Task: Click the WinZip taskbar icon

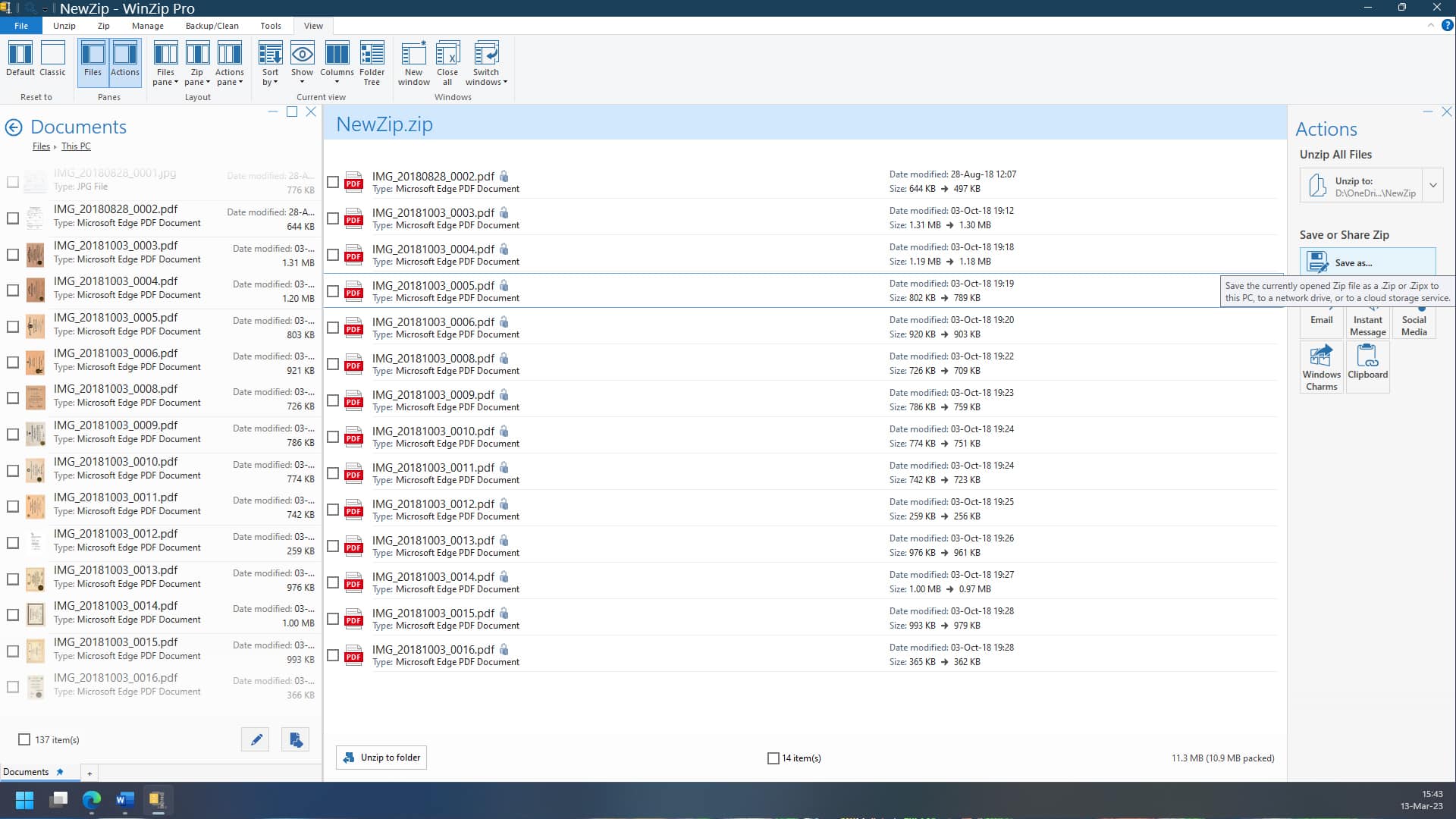Action: 157,800
